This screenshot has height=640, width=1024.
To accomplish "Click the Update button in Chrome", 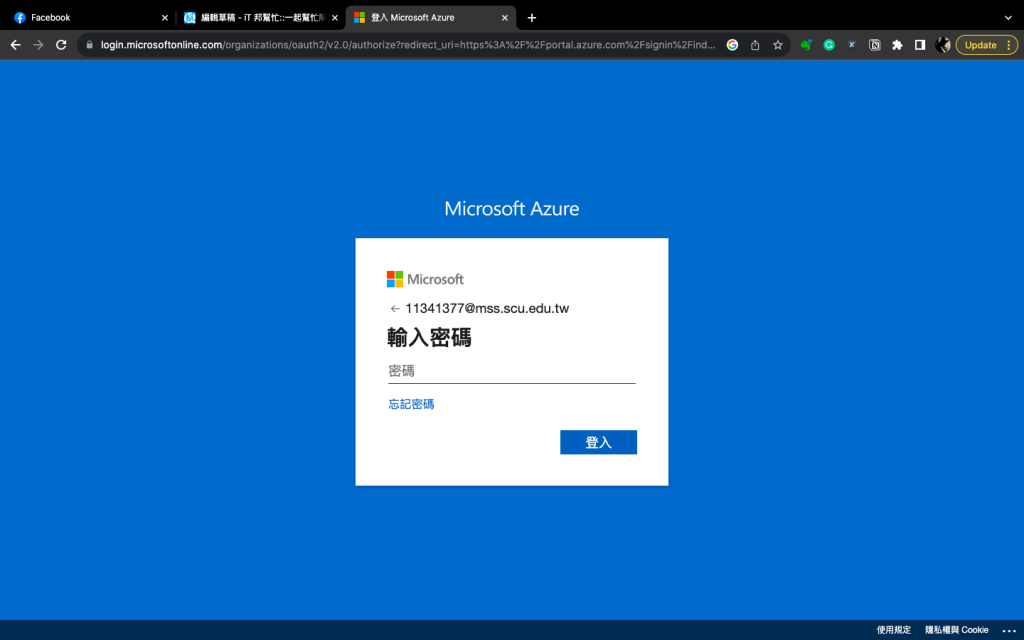I will (986, 45).
